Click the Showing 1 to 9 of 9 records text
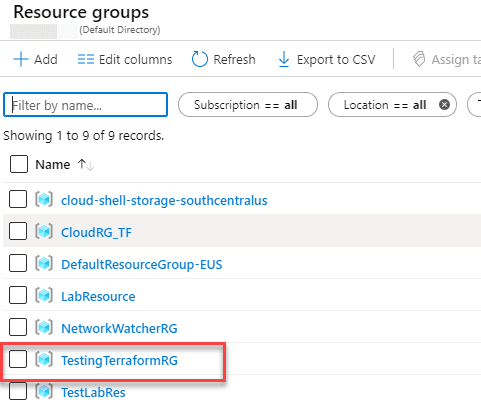 tap(84, 136)
